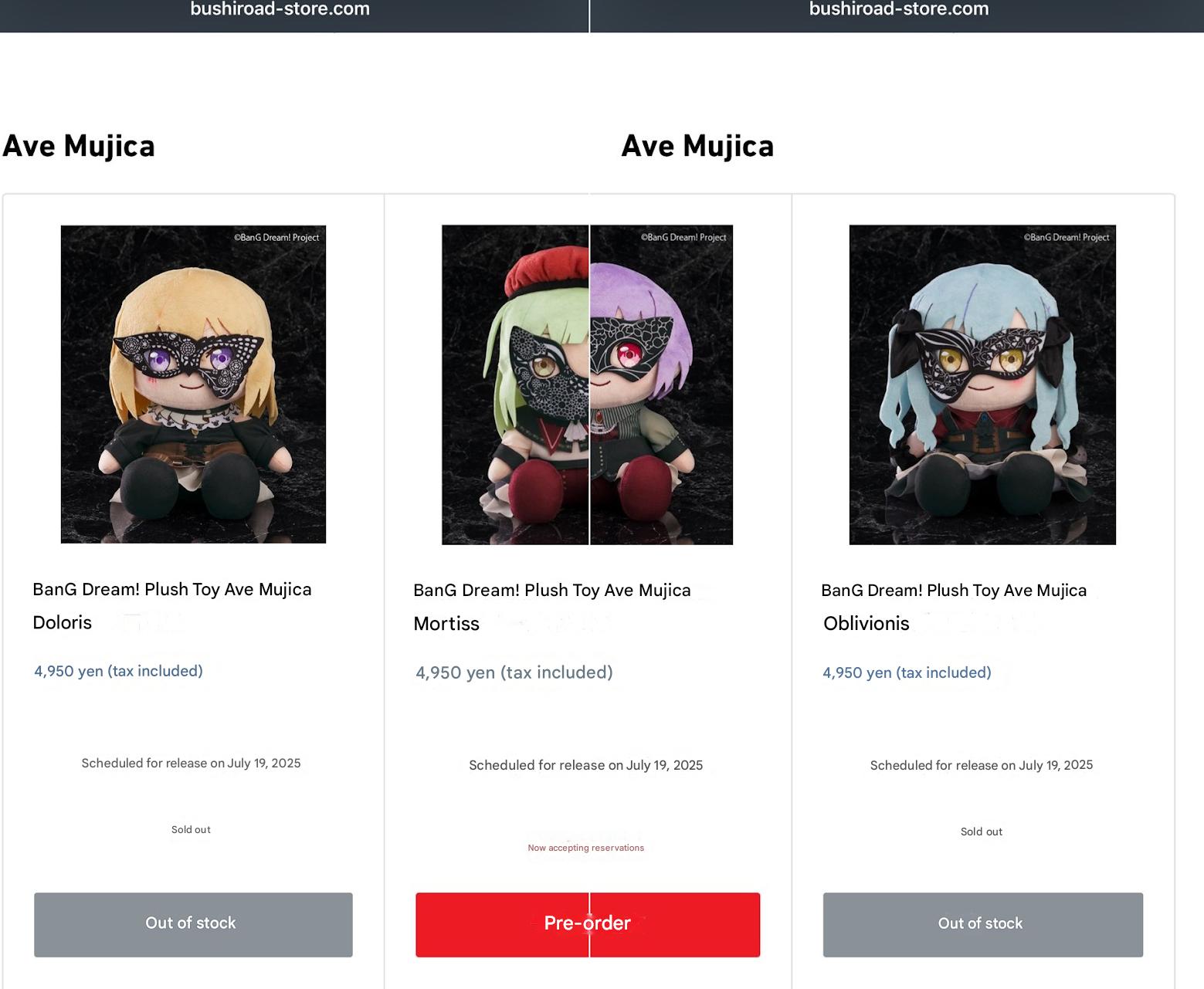Click Out of stock button under Doloris
This screenshot has width=1204, height=989.
(x=193, y=925)
